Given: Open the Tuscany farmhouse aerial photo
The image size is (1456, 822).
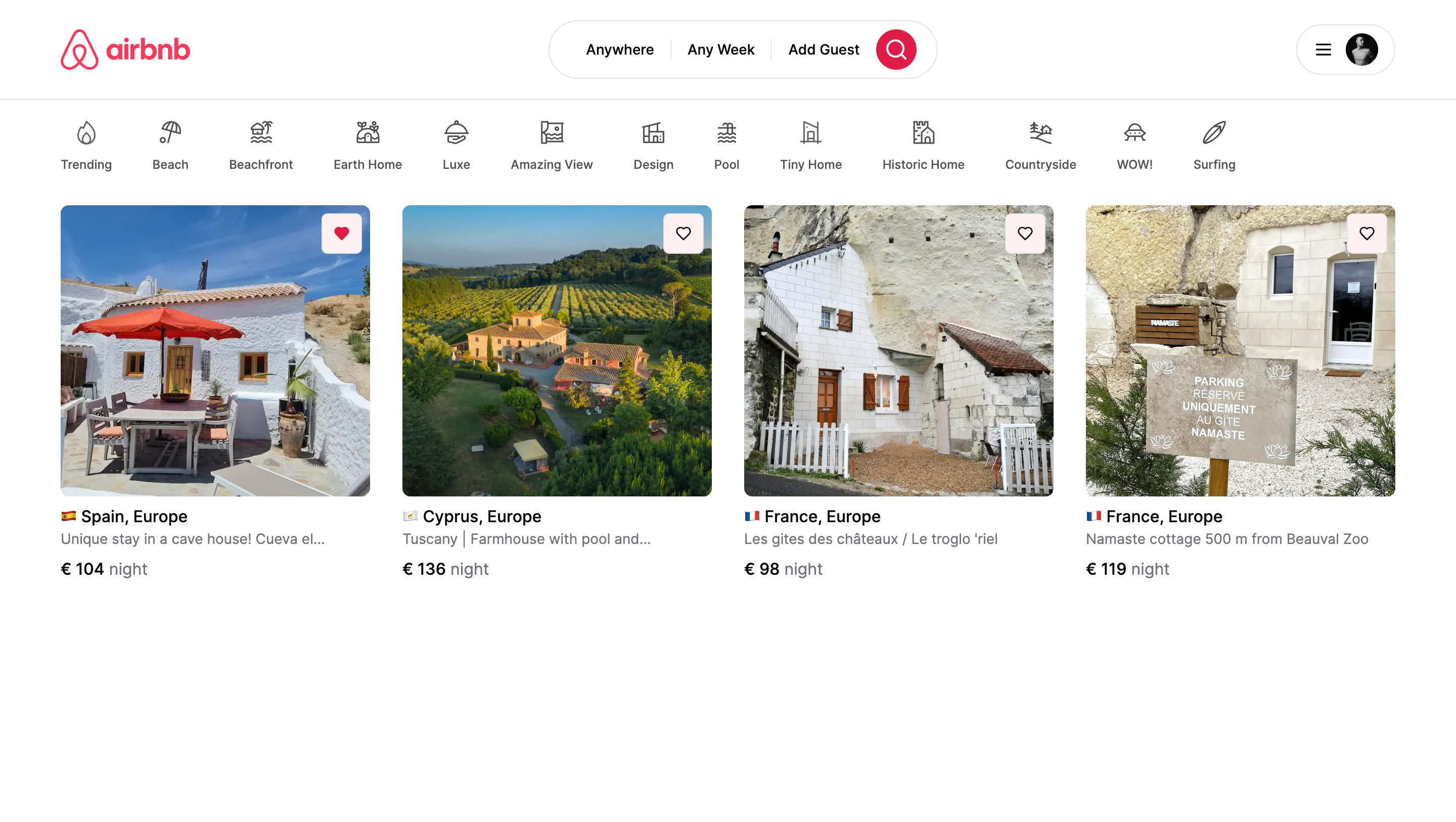Looking at the screenshot, I should pos(557,350).
